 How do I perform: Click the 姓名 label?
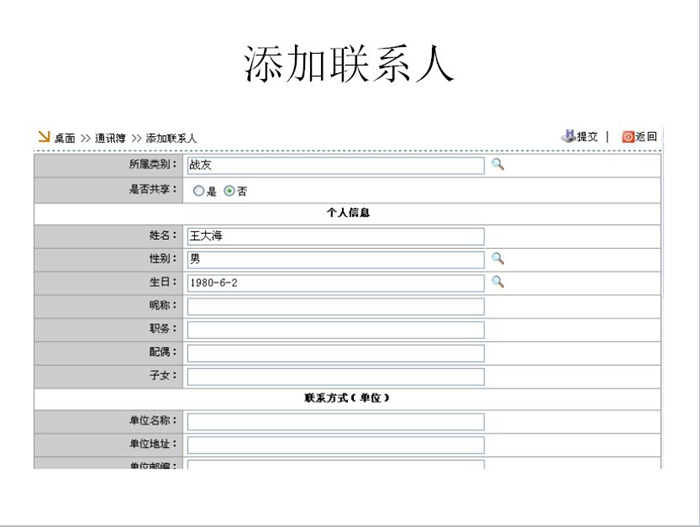click(x=163, y=235)
